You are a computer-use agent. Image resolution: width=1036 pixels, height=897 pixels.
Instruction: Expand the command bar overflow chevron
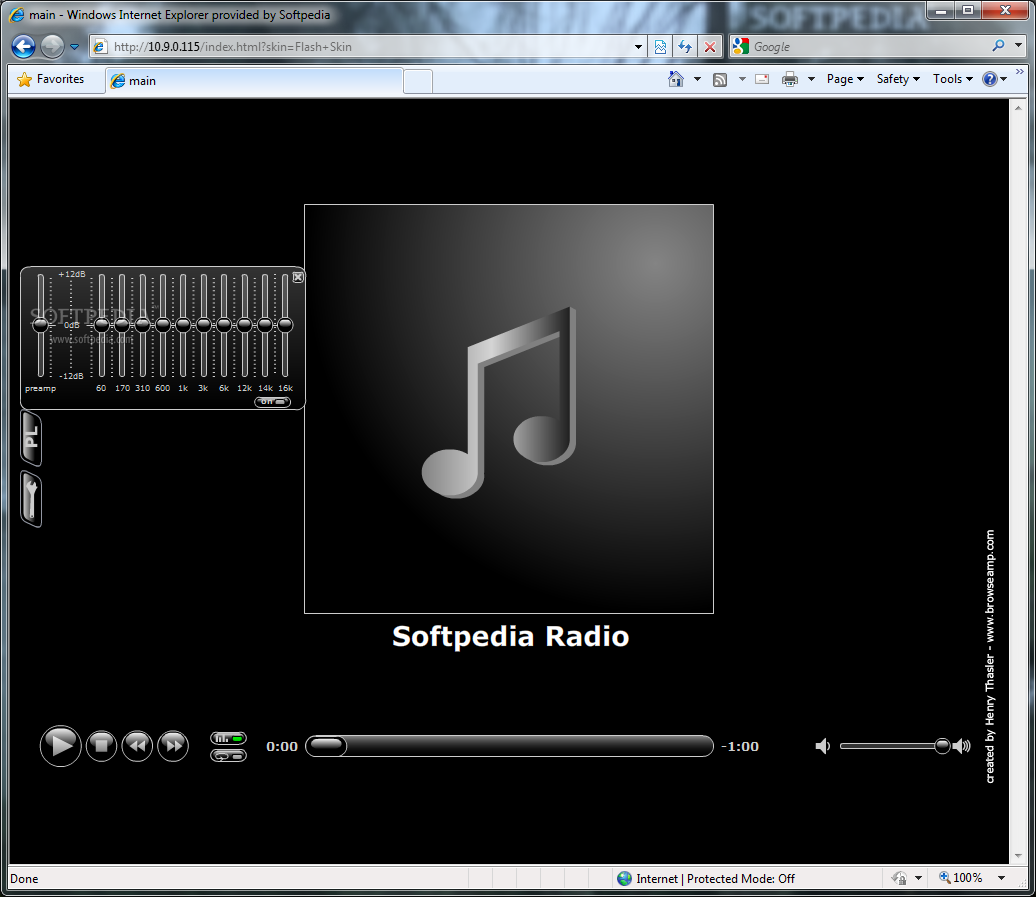1019,72
